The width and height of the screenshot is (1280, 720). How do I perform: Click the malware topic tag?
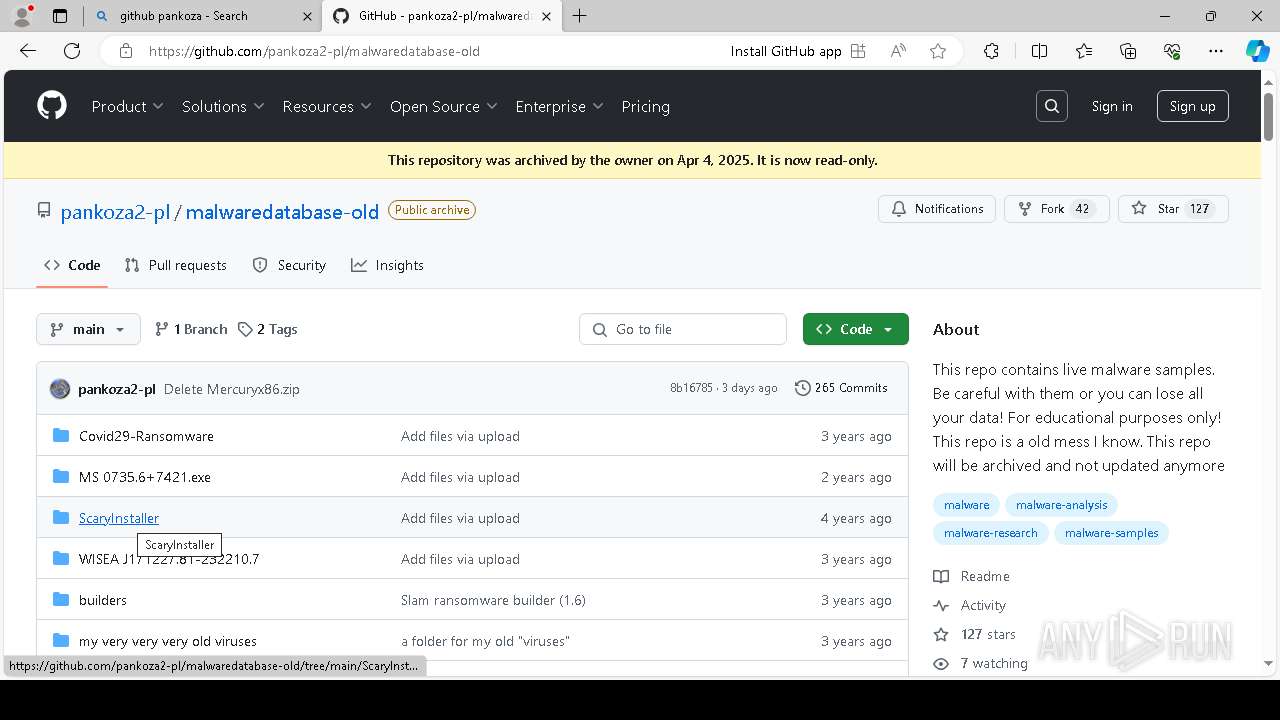966,505
